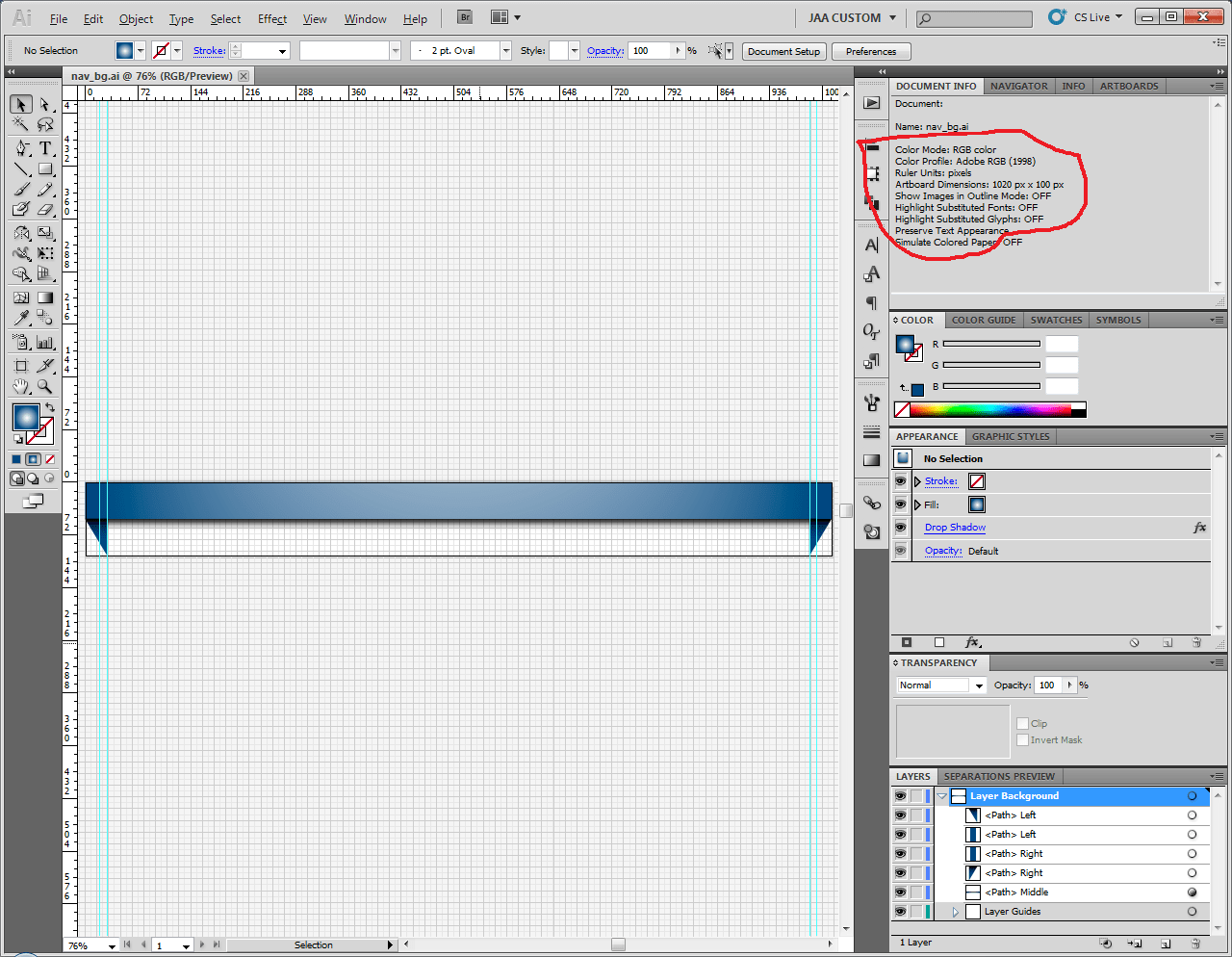The image size is (1232, 957).
Task: Swap fill and stroke colors
Action: tap(50, 408)
